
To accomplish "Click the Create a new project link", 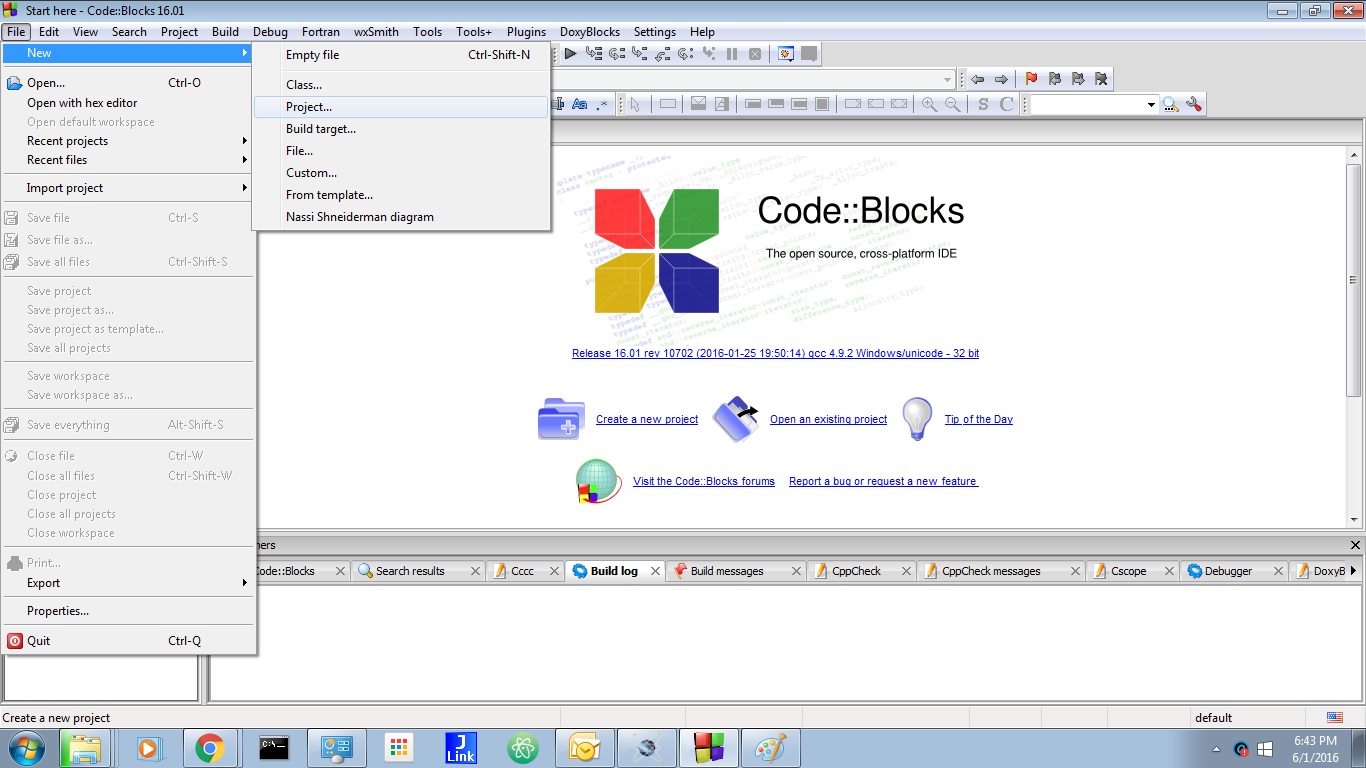I will pos(646,419).
